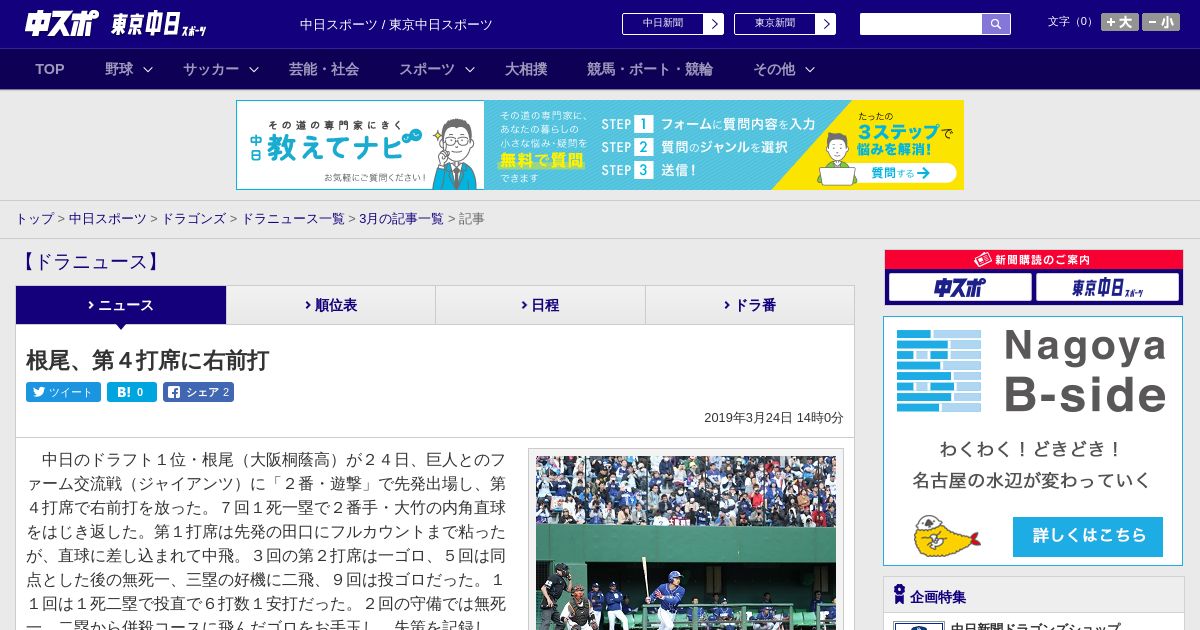
Task: Select the ニュース tab
Action: pos(121,305)
